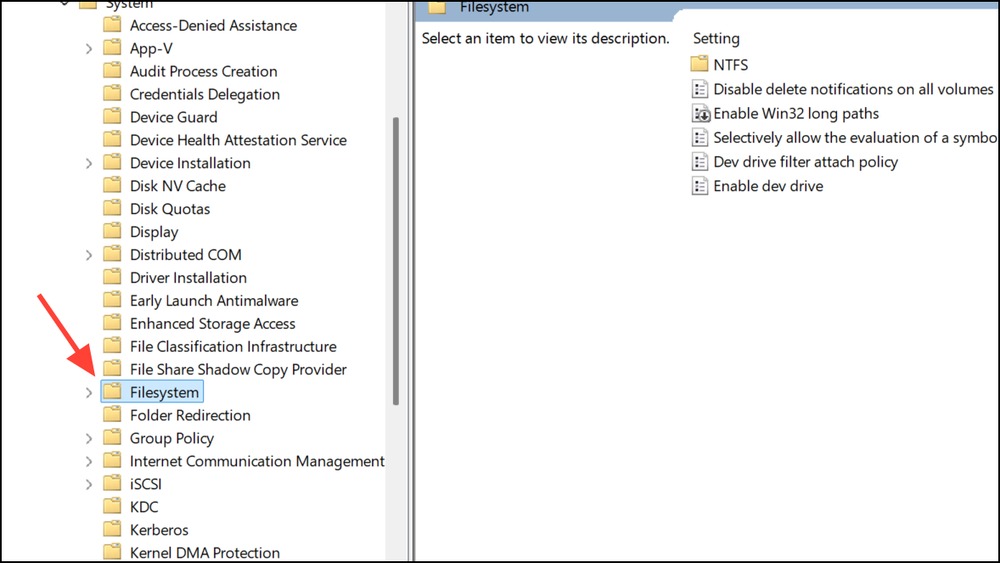Image resolution: width=1000 pixels, height=563 pixels.
Task: Select Early Launch Antimalware tree item
Action: tap(213, 300)
